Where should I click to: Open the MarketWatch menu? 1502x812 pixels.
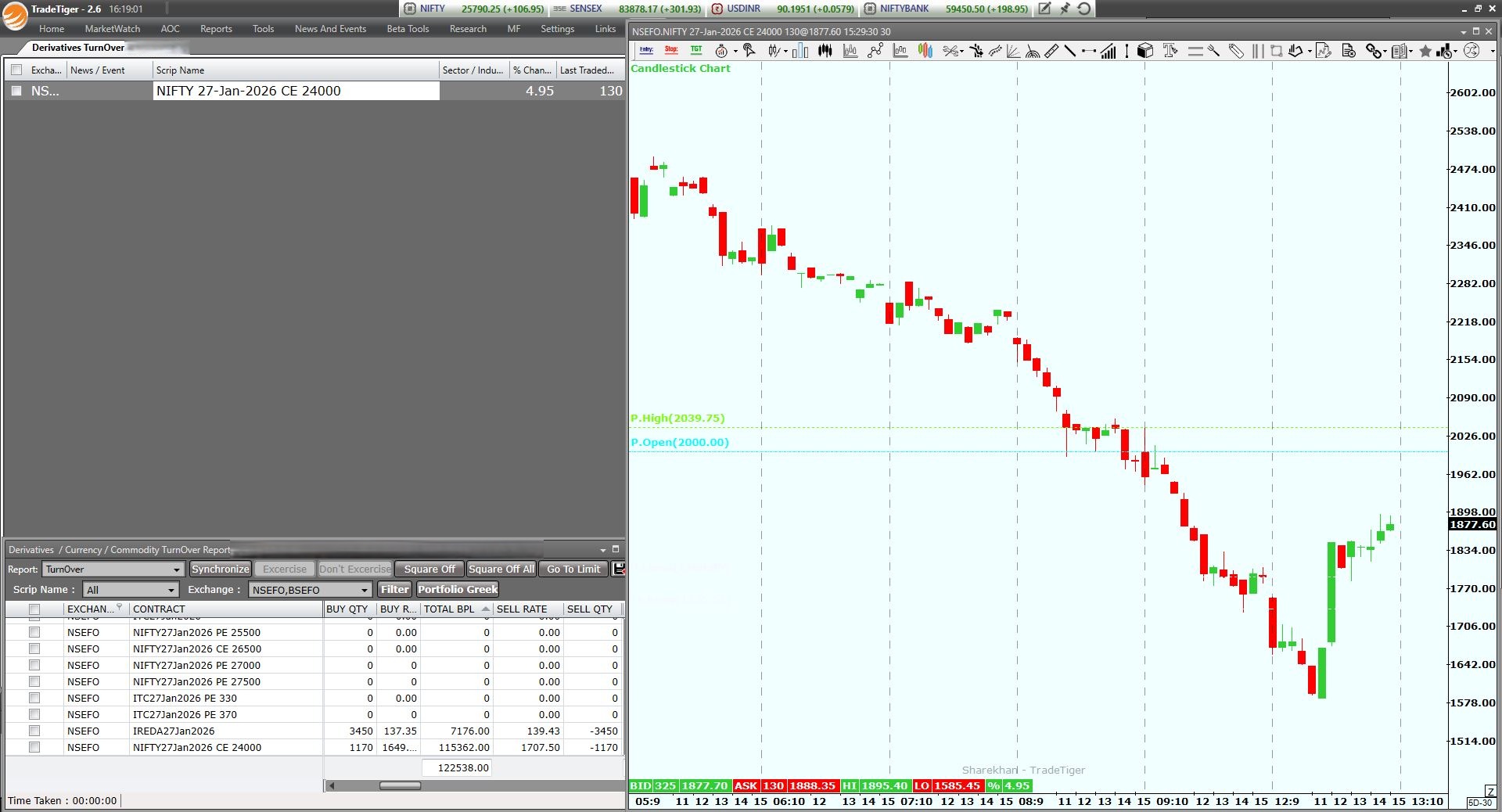(113, 29)
